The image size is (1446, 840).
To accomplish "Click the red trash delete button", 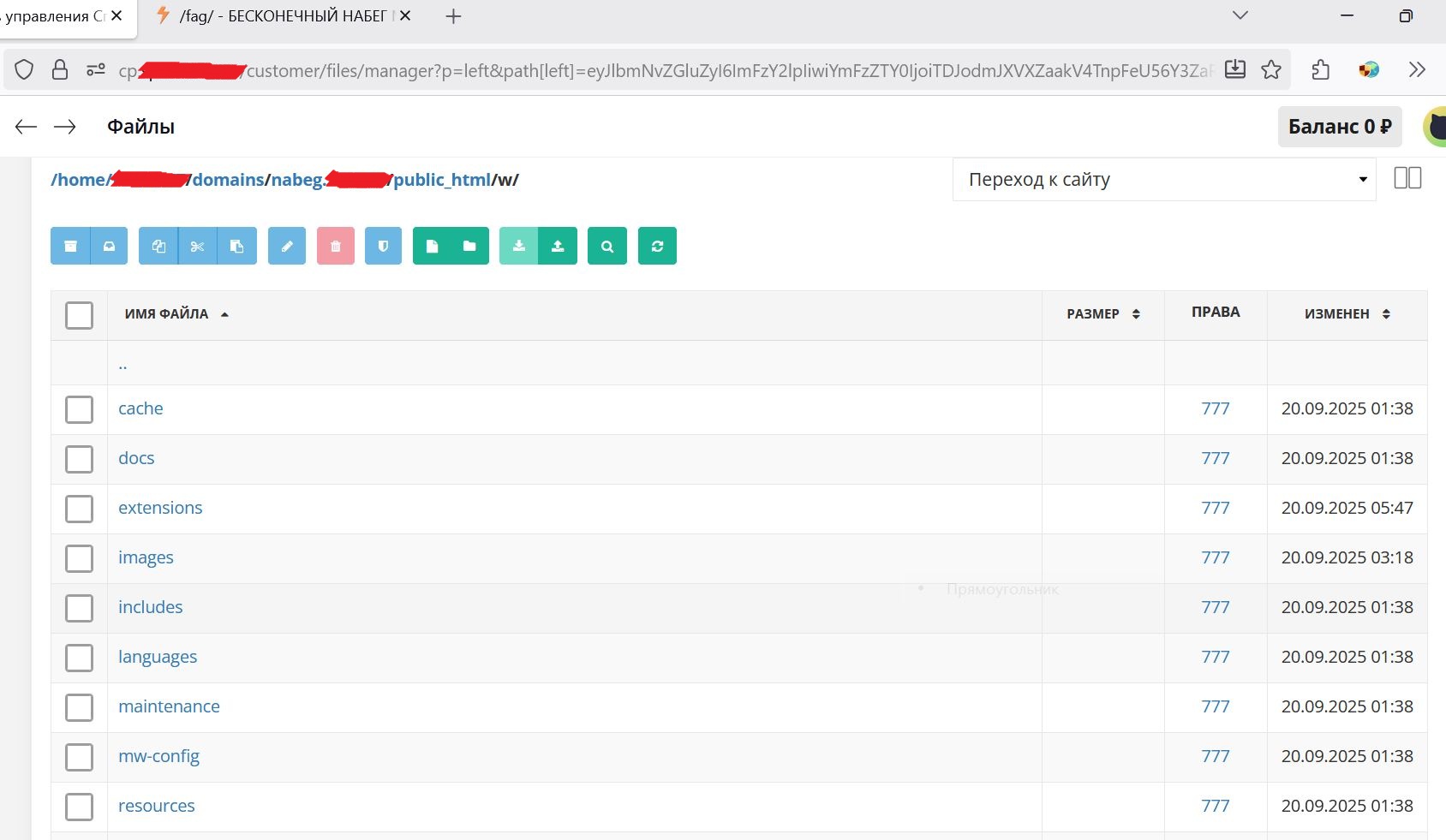I will tap(336, 246).
